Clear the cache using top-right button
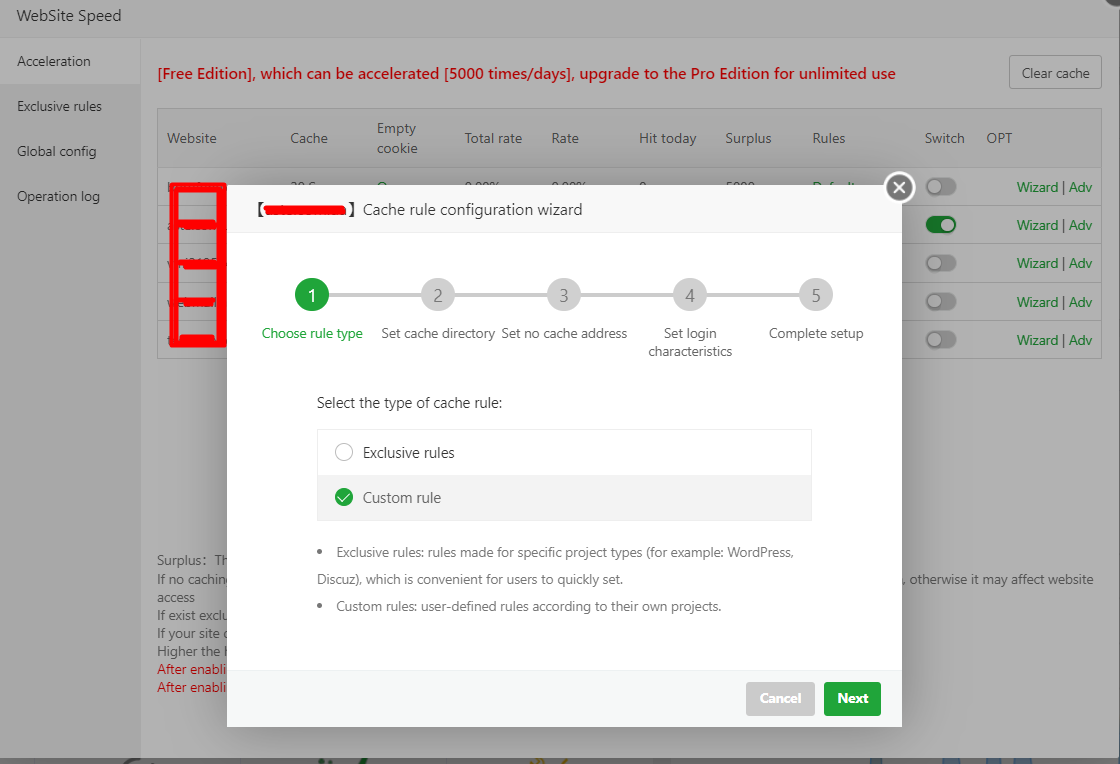 [1055, 73]
